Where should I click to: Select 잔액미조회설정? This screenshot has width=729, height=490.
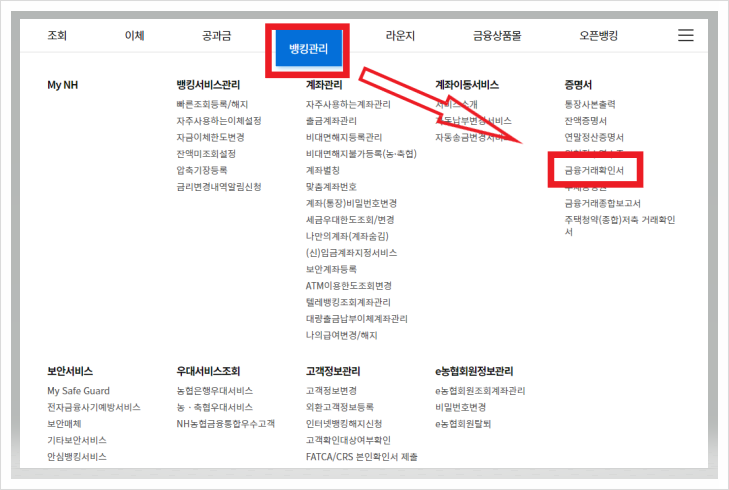pos(206,154)
